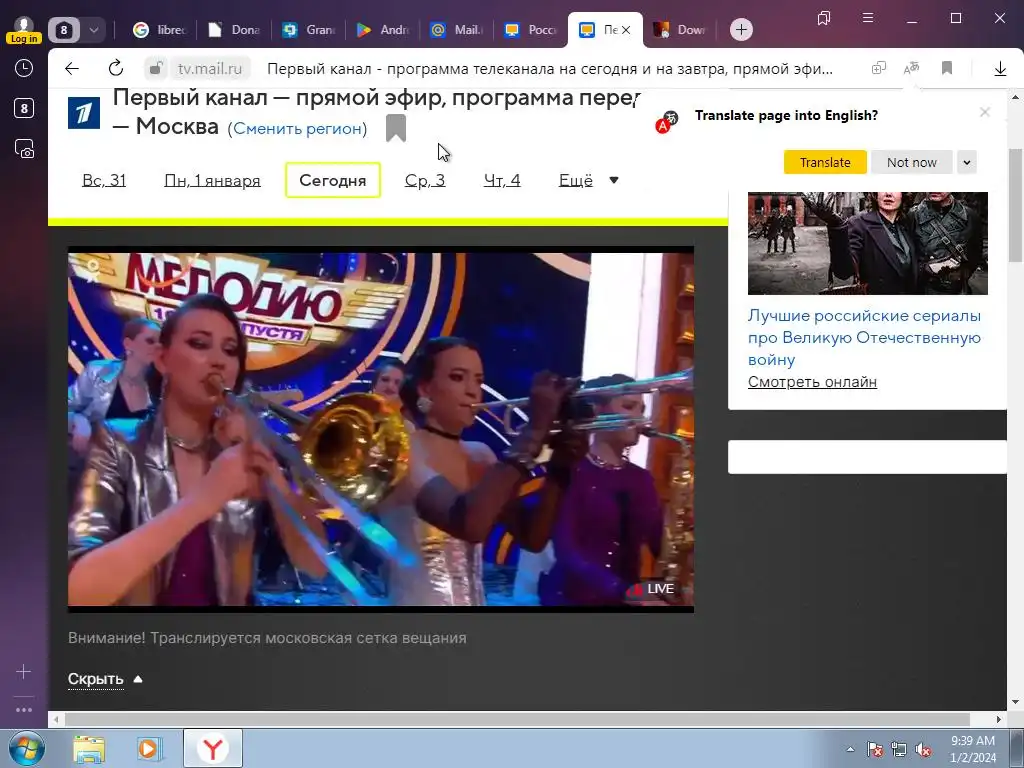Click the tv.mail.ru address field
The image size is (1024, 768).
click(x=210, y=69)
